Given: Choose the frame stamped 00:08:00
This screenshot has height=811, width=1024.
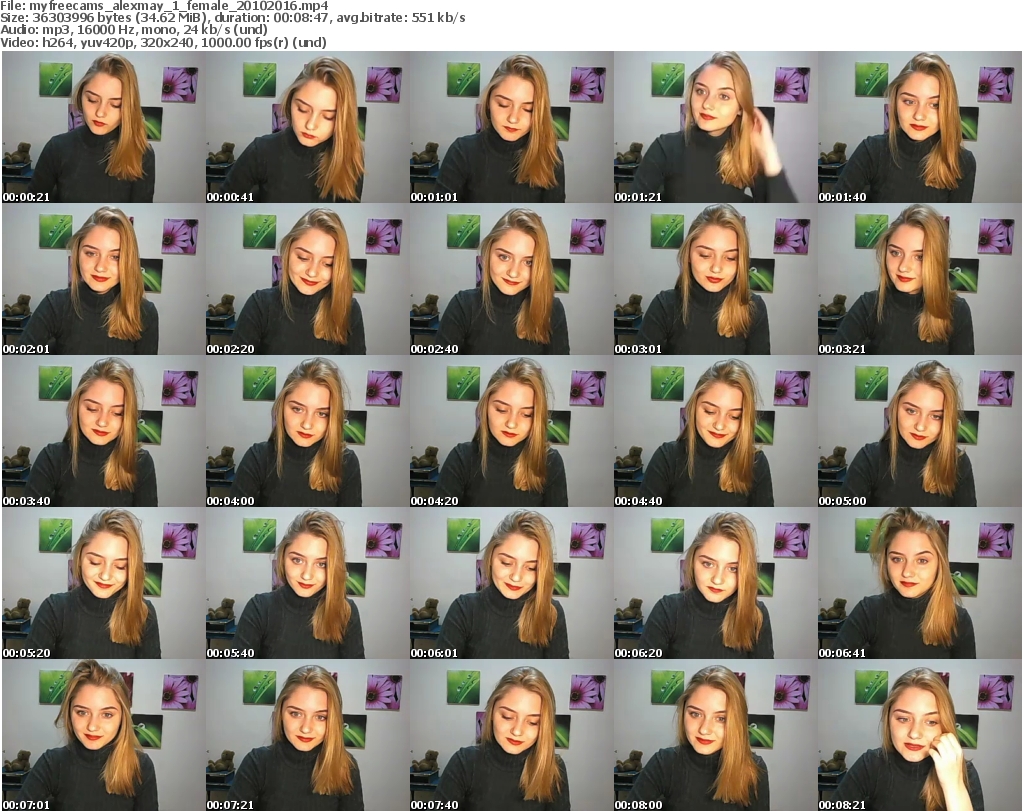Looking at the screenshot, I should point(716,735).
